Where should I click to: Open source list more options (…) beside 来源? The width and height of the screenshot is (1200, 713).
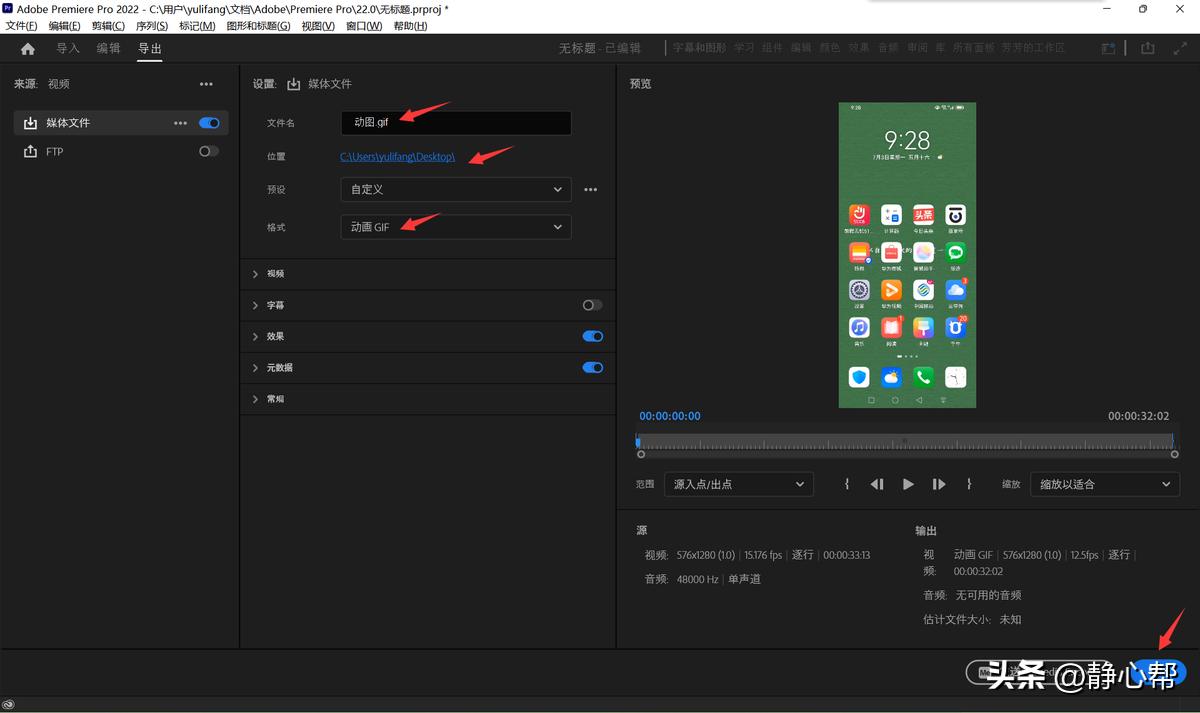(206, 84)
